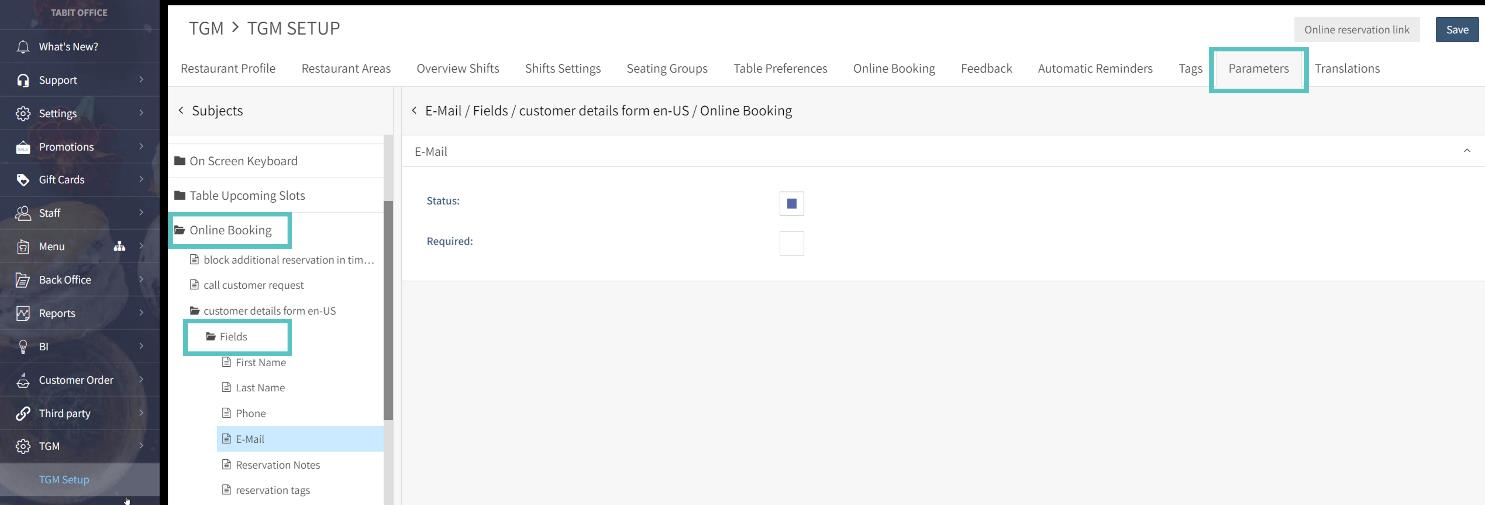Collapse the E-Mail section panel

(1467, 151)
